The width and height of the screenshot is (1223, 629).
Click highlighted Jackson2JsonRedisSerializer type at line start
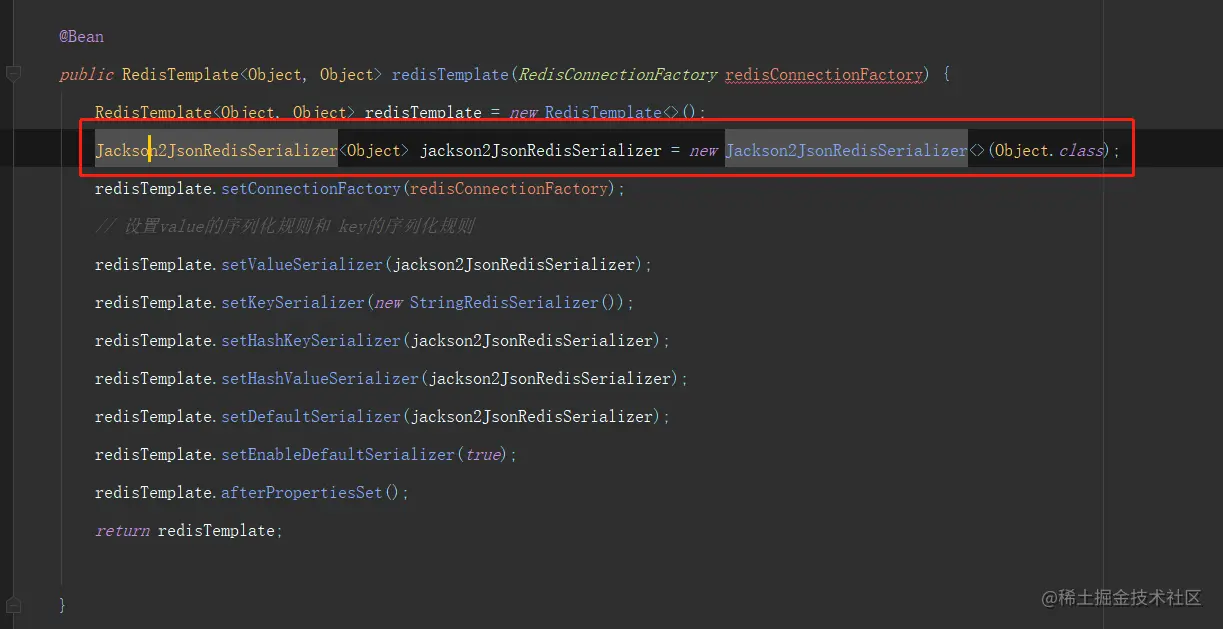click(216, 151)
